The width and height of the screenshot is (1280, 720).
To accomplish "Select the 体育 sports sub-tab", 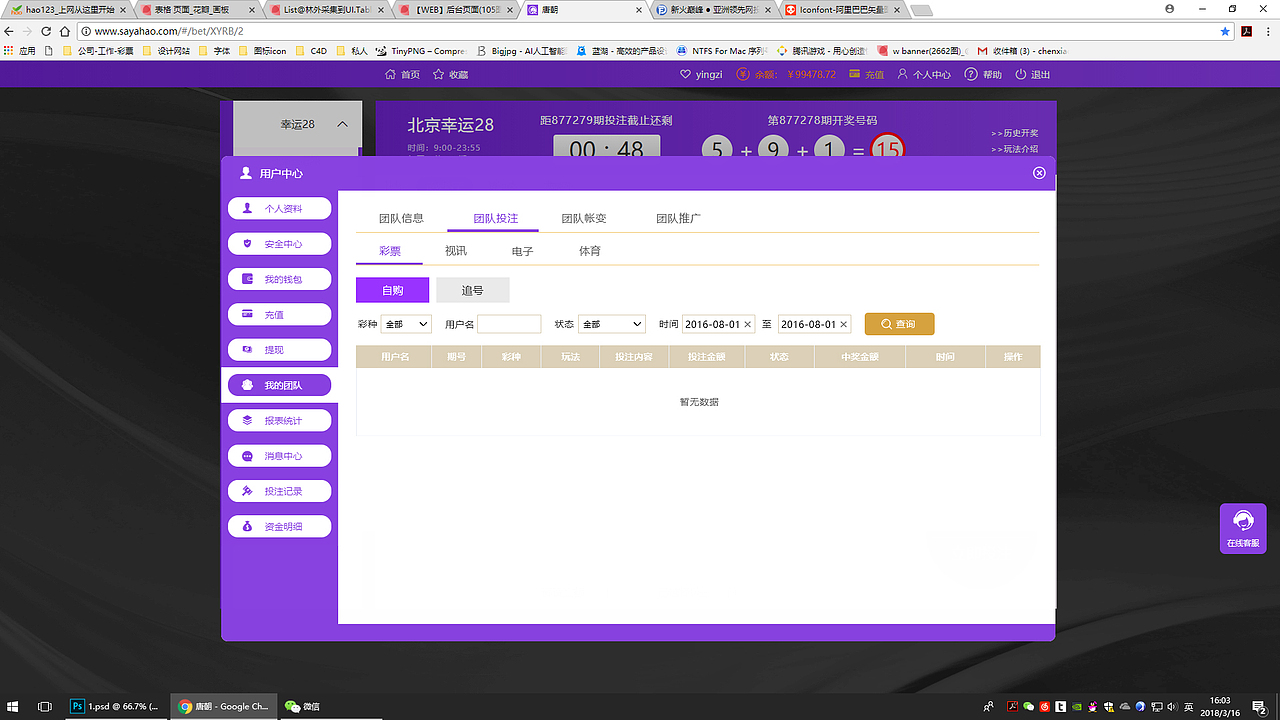I will 589,250.
